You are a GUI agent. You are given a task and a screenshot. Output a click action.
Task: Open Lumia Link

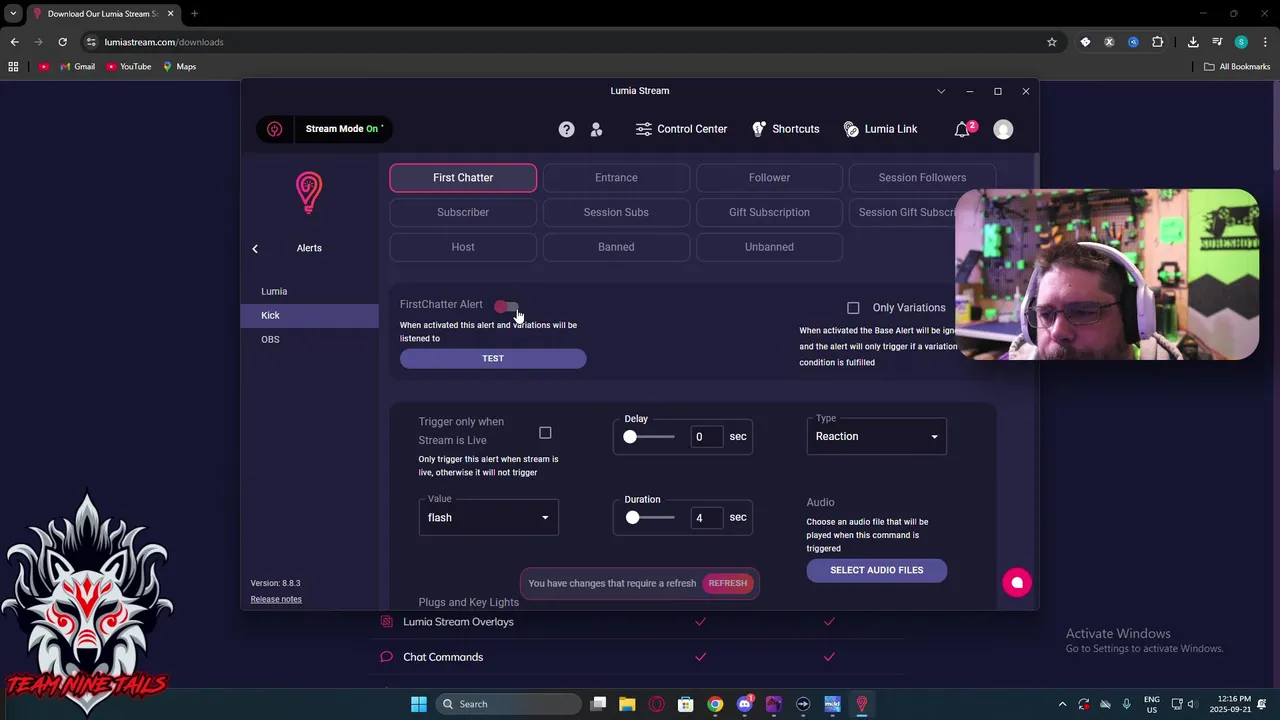pyautogui.click(x=880, y=129)
